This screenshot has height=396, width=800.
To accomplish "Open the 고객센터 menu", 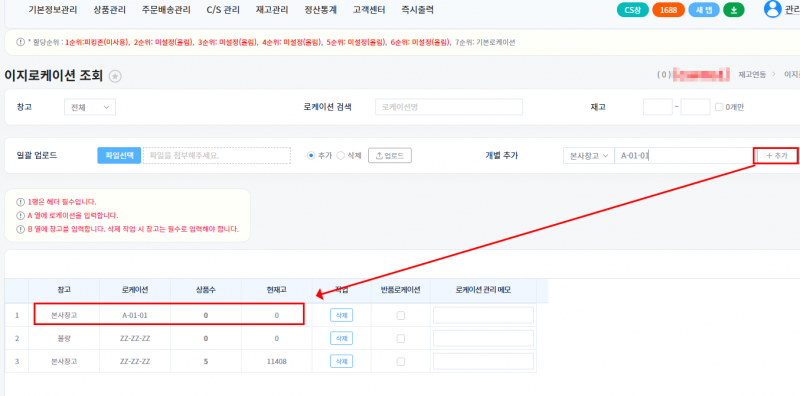I will [369, 9].
